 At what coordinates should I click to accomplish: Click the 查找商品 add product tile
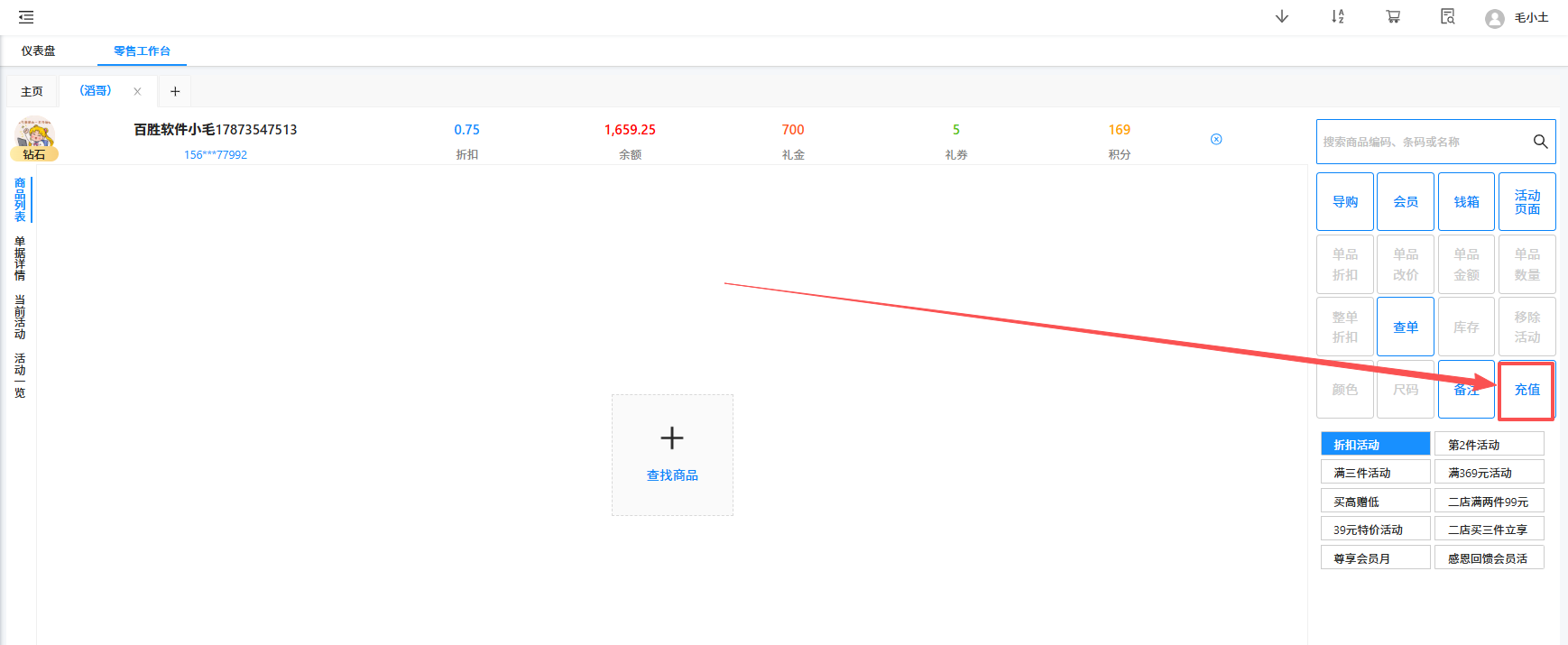672,455
